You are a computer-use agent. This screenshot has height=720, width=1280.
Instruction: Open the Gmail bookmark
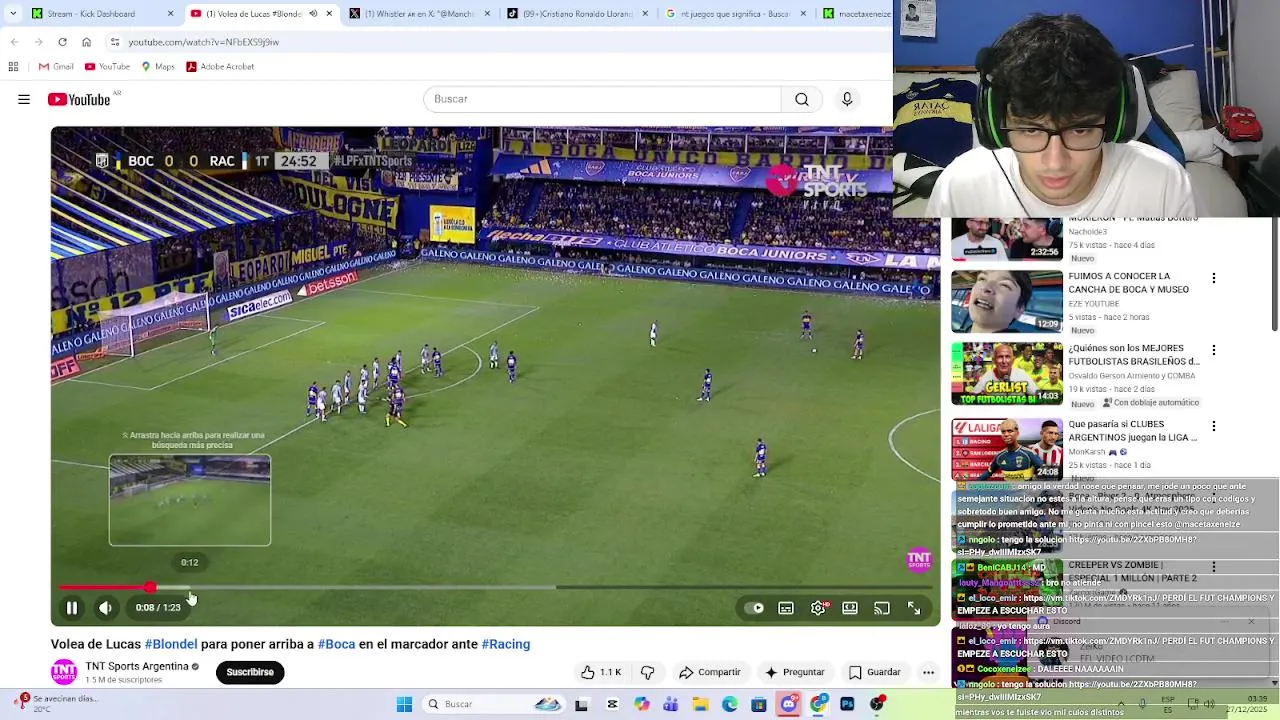(56, 67)
